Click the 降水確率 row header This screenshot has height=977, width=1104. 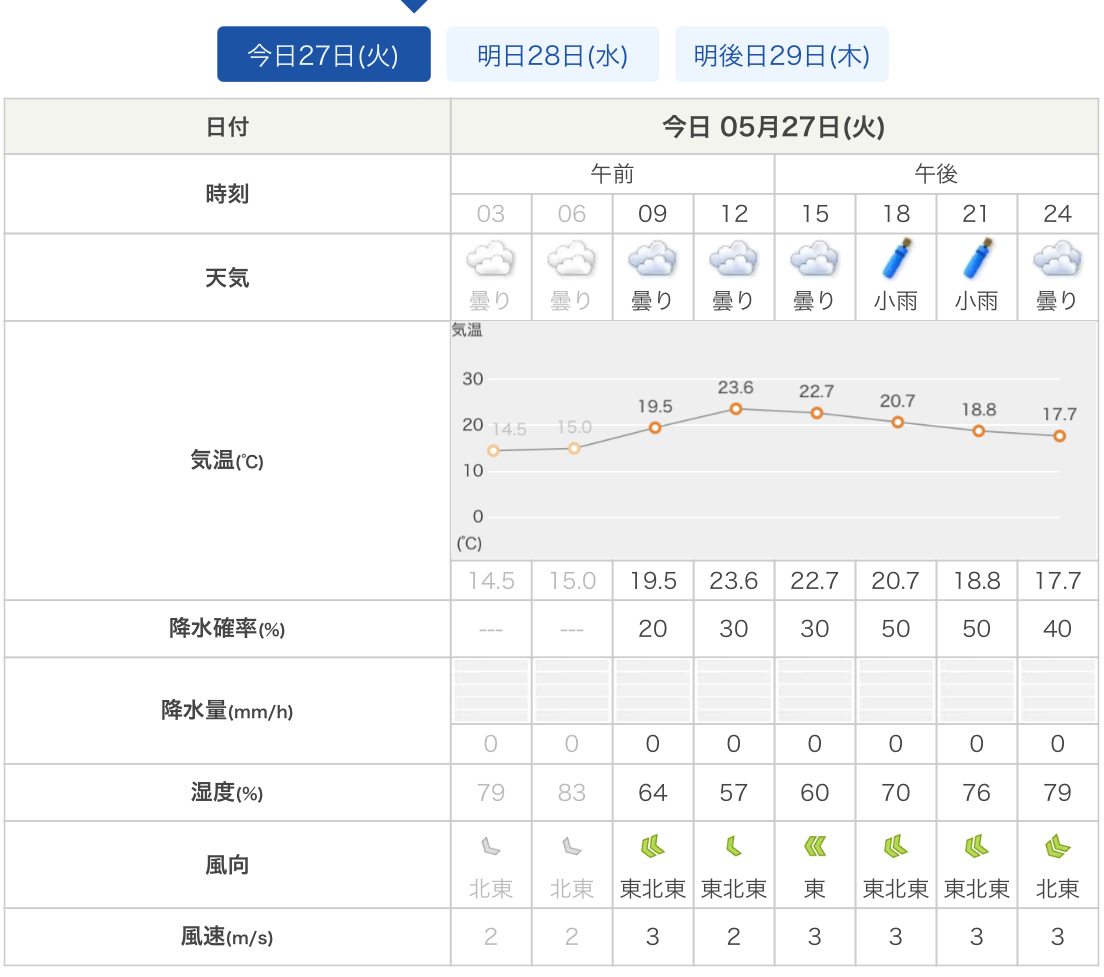point(227,629)
